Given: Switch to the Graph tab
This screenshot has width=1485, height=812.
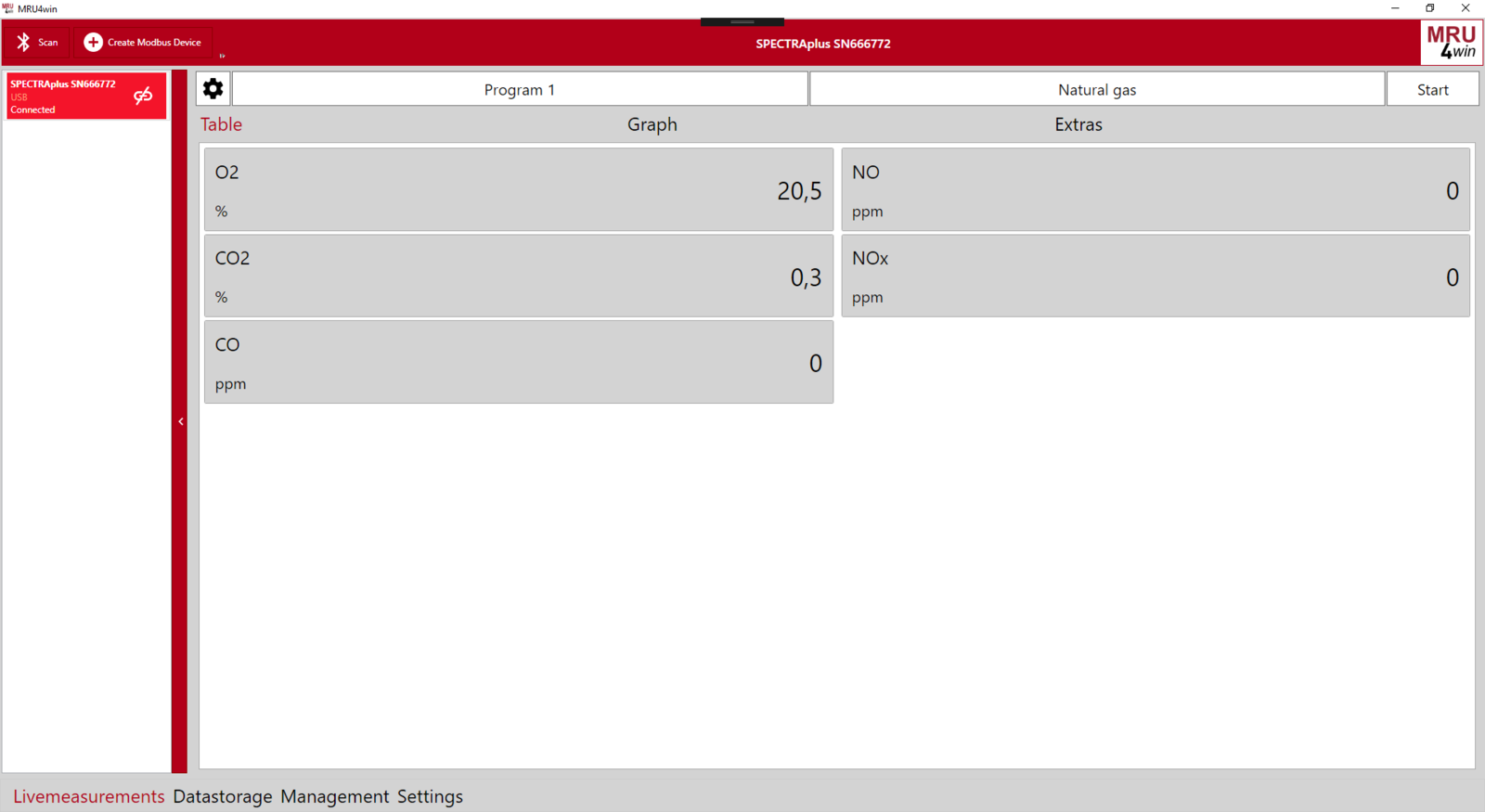Looking at the screenshot, I should pyautogui.click(x=652, y=124).
